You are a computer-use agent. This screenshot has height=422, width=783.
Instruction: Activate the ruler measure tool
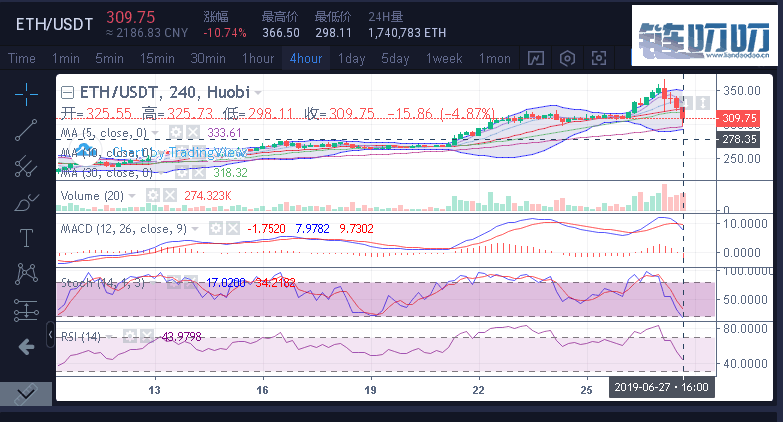click(x=25, y=394)
